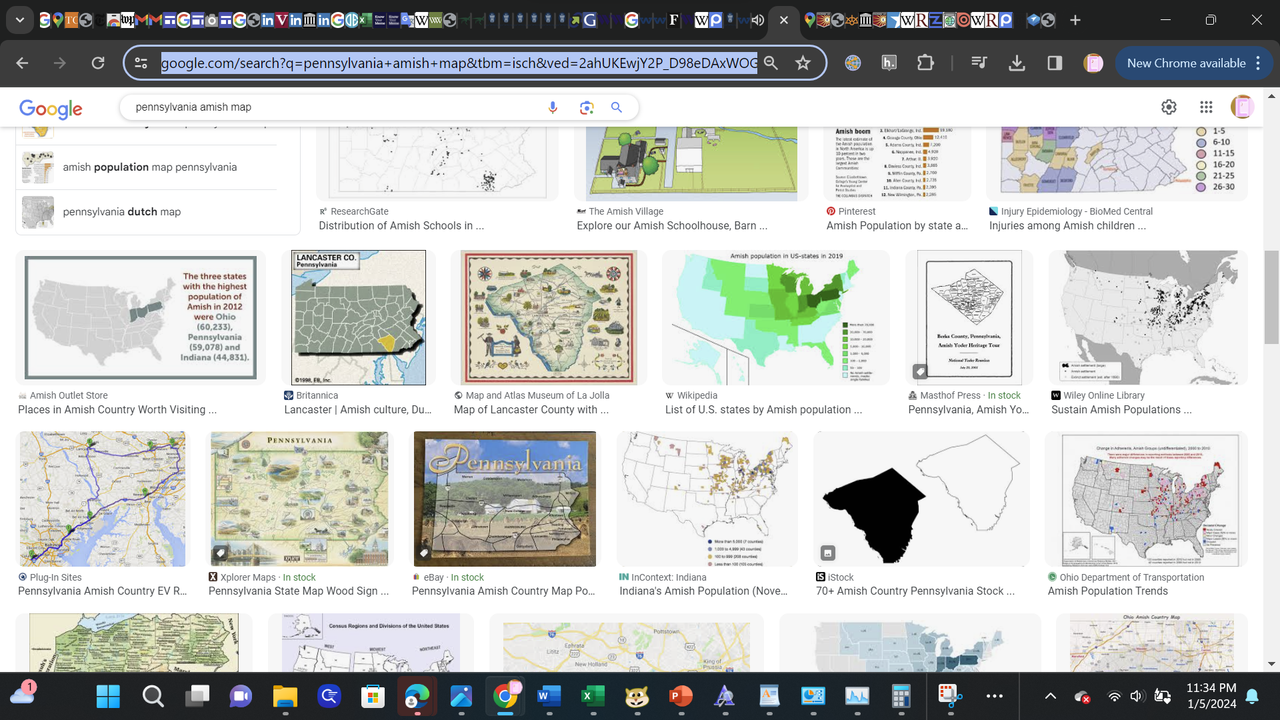Open 'Amish Population Trends' Ohio DOT result
This screenshot has height=720, width=1280.
click(1108, 591)
